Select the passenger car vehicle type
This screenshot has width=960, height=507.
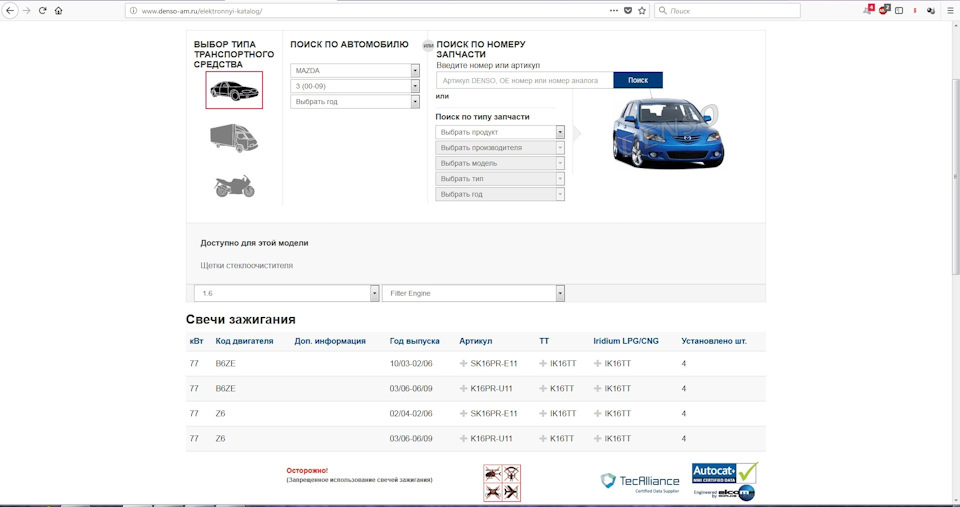(234, 90)
